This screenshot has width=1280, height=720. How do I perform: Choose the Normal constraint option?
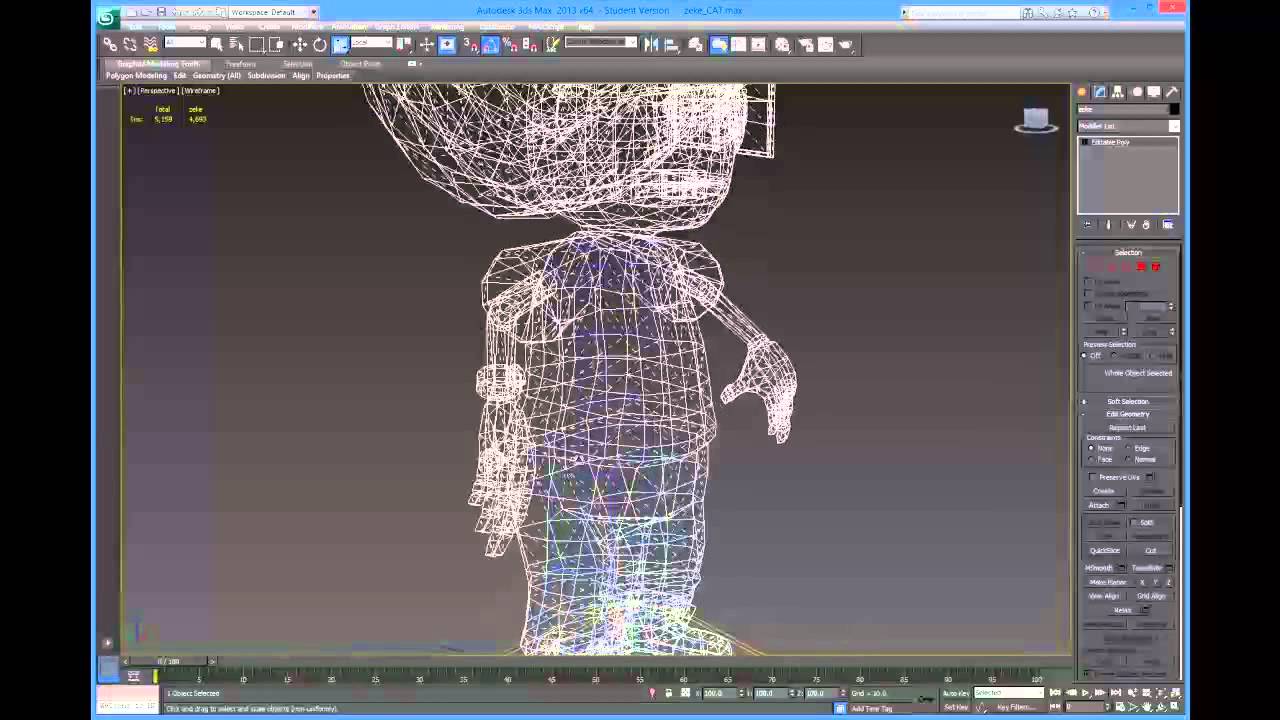[x=1129, y=459]
